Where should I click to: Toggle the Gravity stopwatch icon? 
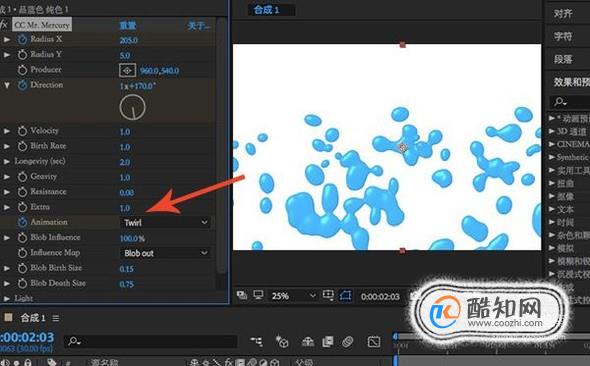click(x=22, y=177)
